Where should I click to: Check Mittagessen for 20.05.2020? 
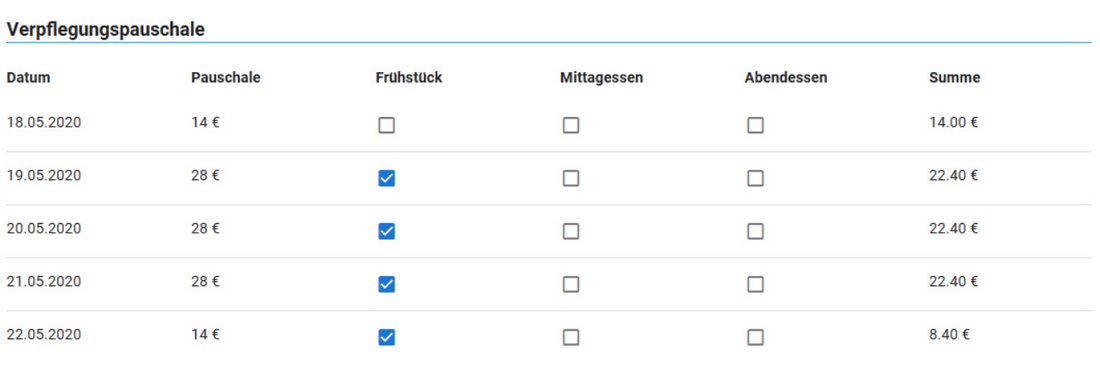tap(571, 231)
